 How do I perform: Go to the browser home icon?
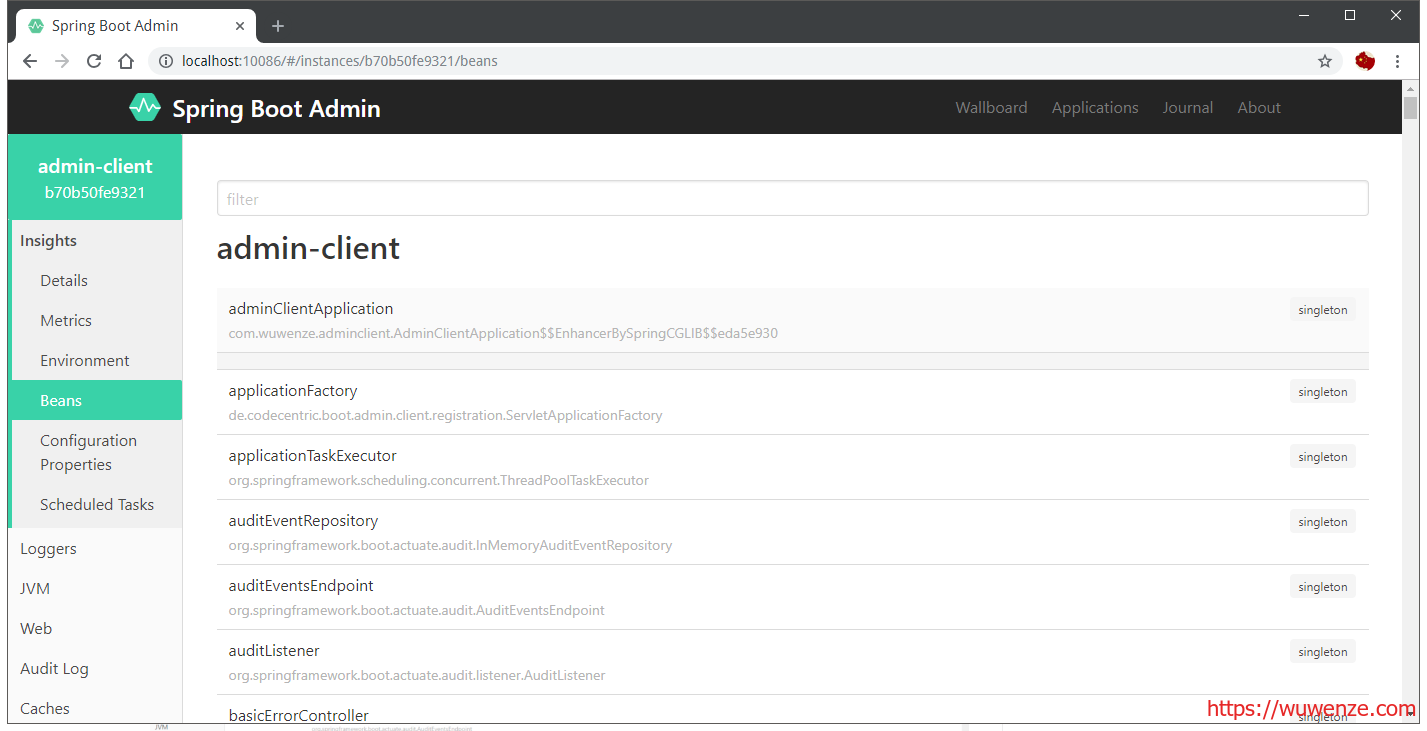pos(126,61)
